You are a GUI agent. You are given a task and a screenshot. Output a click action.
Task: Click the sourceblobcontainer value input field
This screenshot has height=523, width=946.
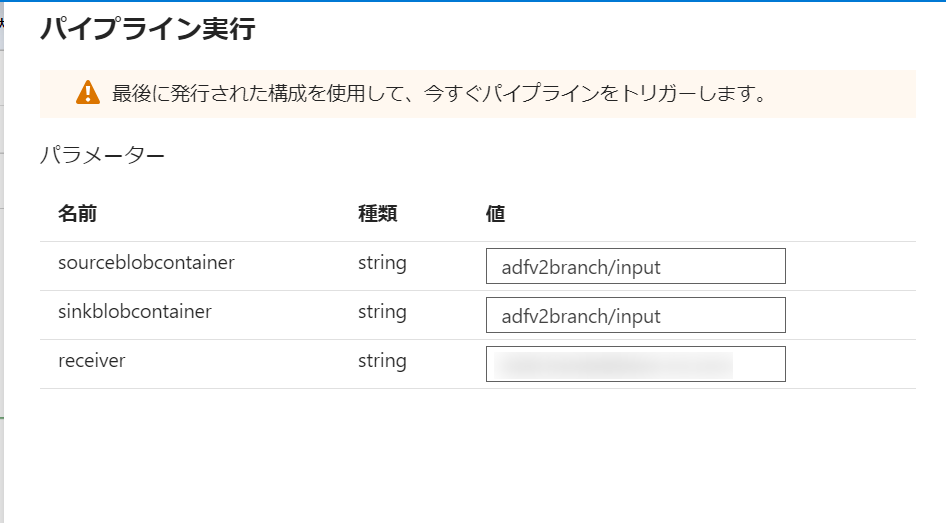point(635,266)
